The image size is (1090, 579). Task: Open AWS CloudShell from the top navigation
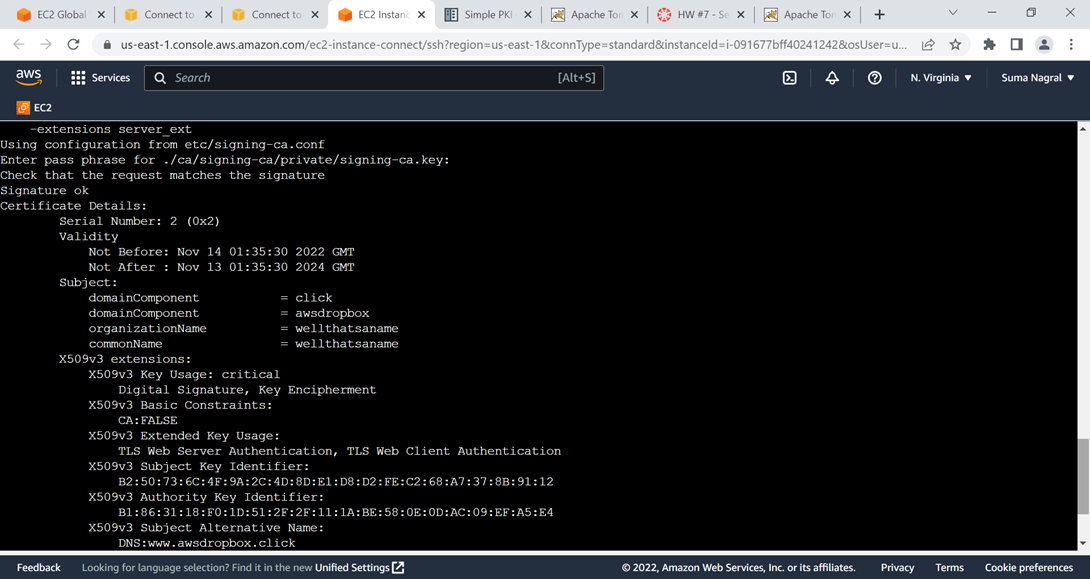pyautogui.click(x=791, y=77)
